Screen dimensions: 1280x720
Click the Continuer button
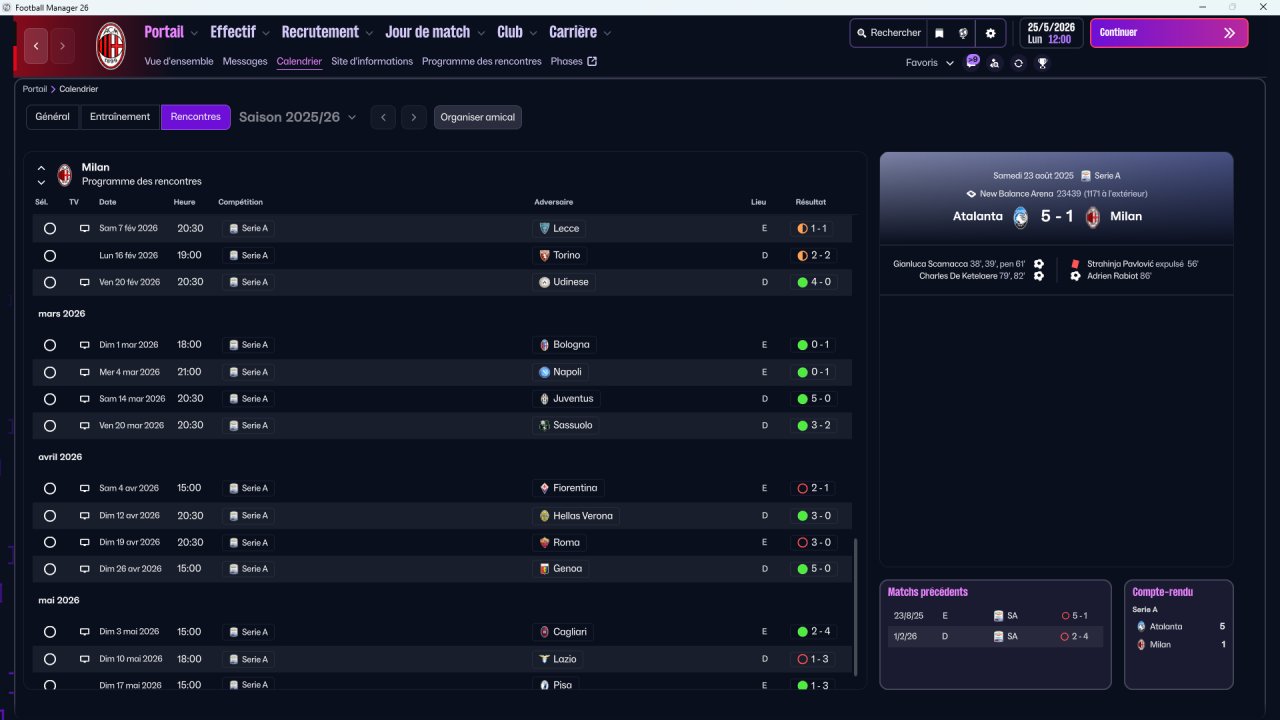[1169, 33]
